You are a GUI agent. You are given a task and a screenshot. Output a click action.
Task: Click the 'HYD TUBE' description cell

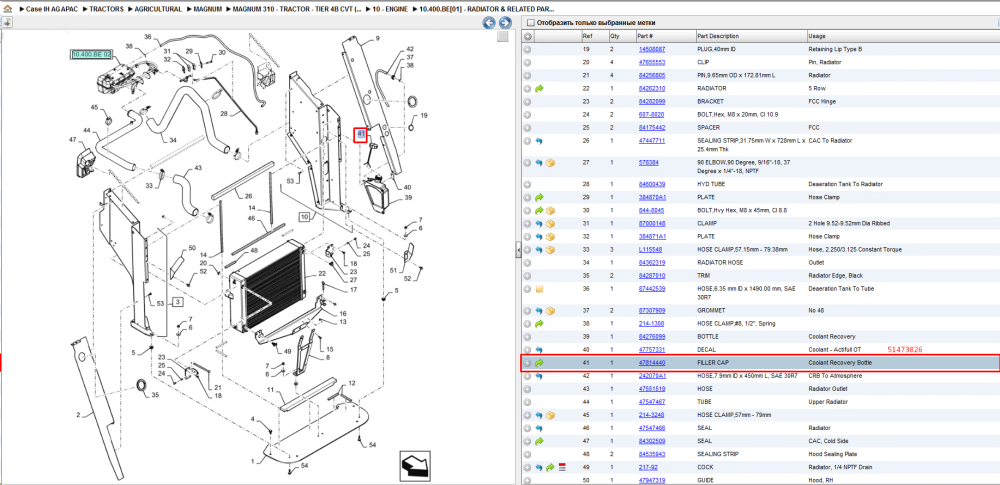point(709,184)
